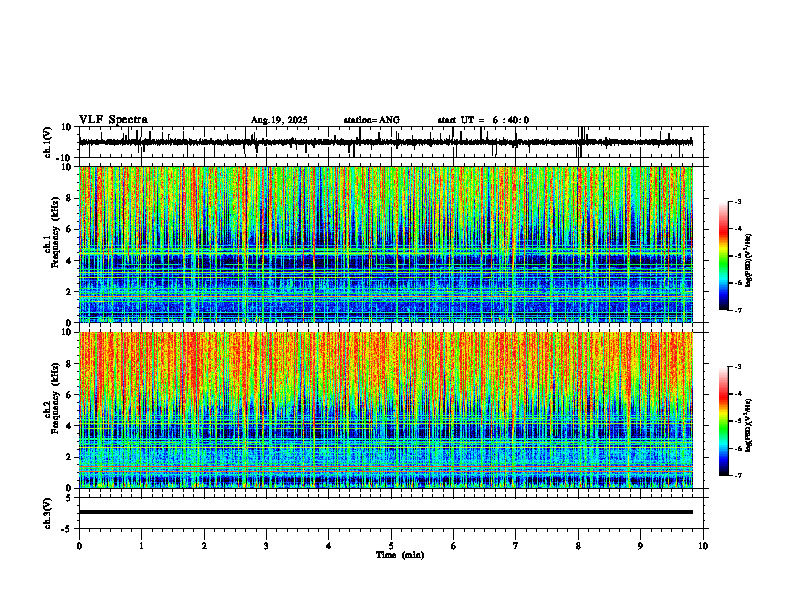792x612 pixels.
Task: Click the flat black ch.3 trace line
Action: pyautogui.click(x=386, y=512)
